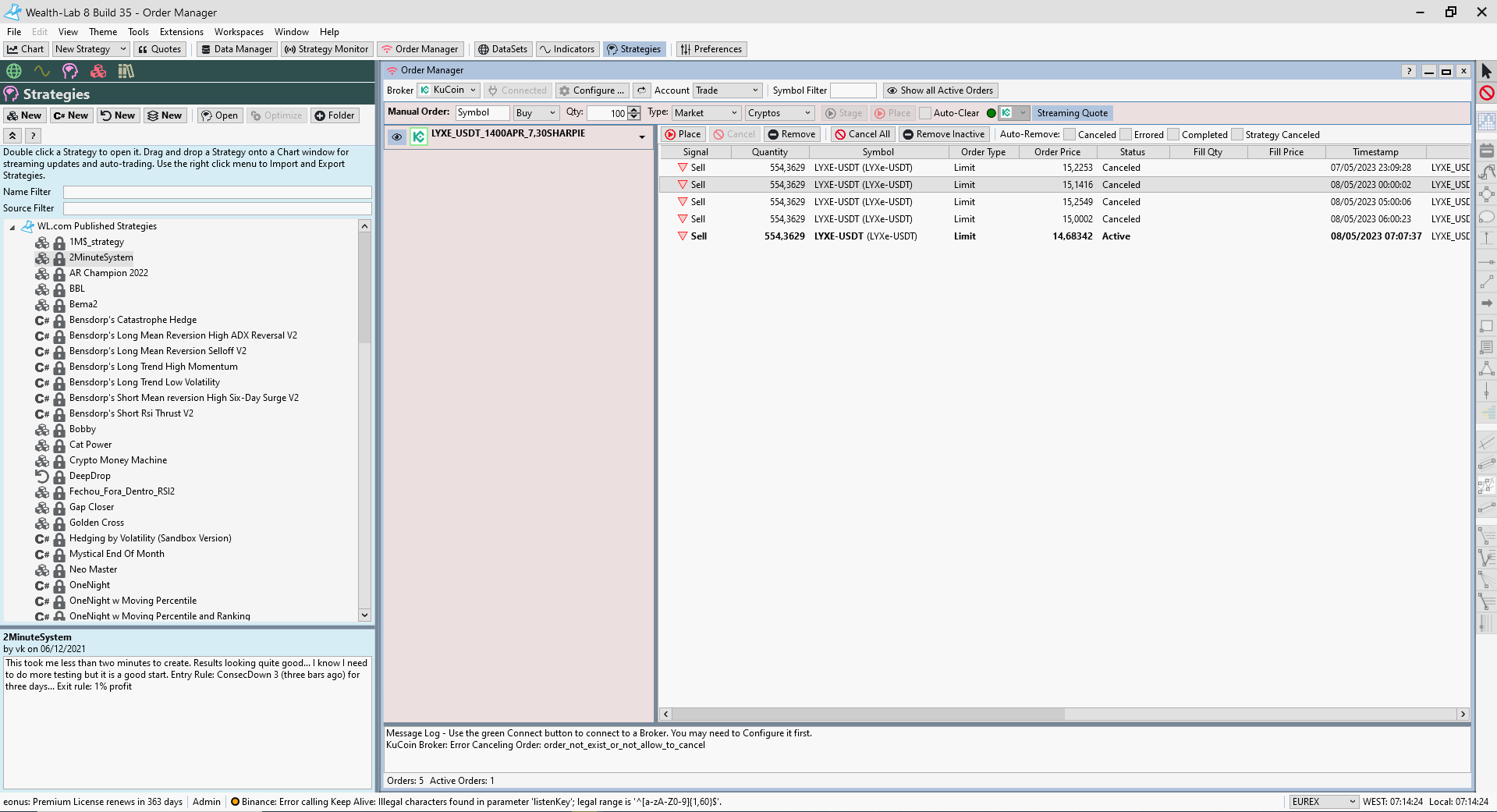1497x812 pixels.
Task: Open the Extensions menu
Action: point(181,32)
